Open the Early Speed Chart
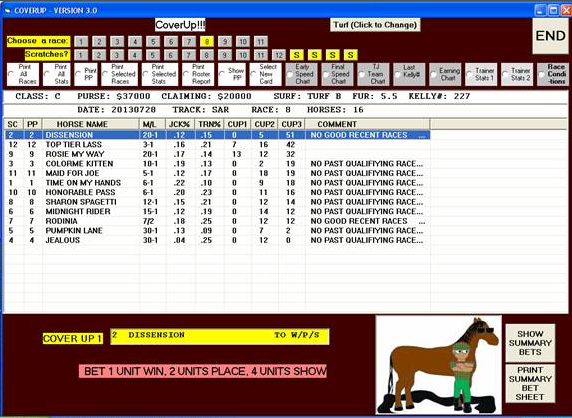This screenshot has width=572, height=418. tap(301, 74)
